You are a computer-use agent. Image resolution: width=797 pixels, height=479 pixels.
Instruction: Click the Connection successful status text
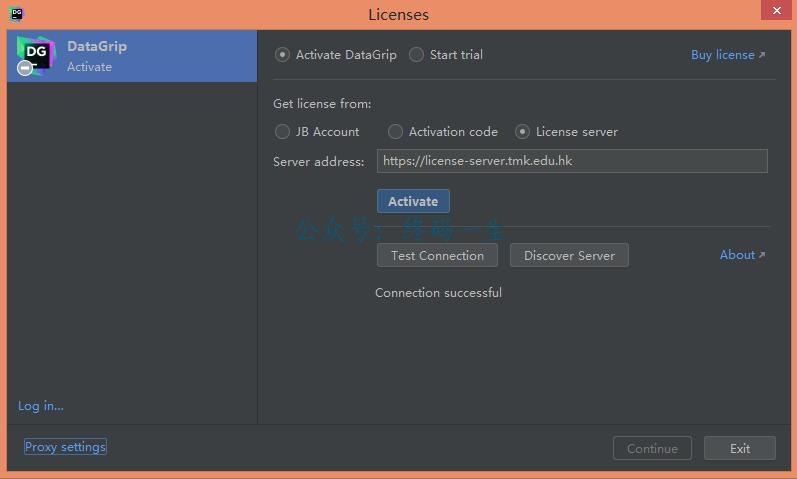[438, 293]
